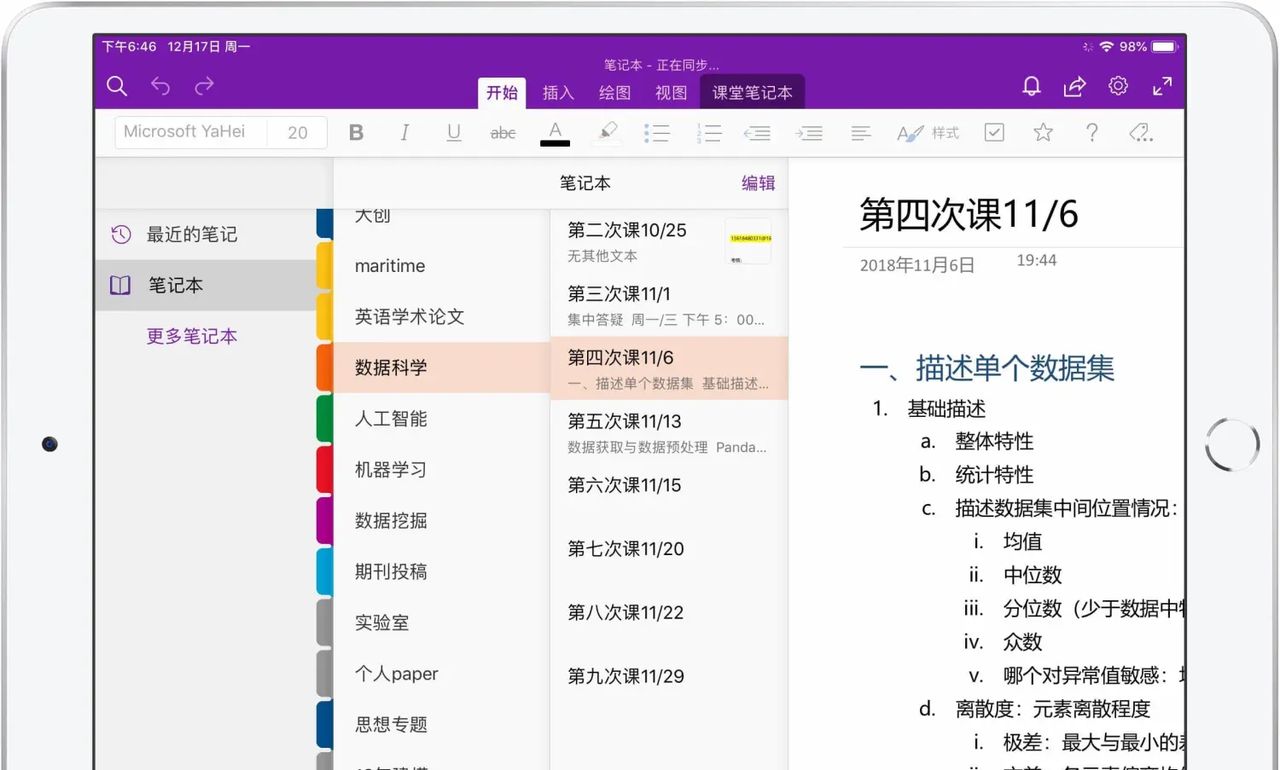
Task: Toggle underline formatting
Action: (x=454, y=132)
